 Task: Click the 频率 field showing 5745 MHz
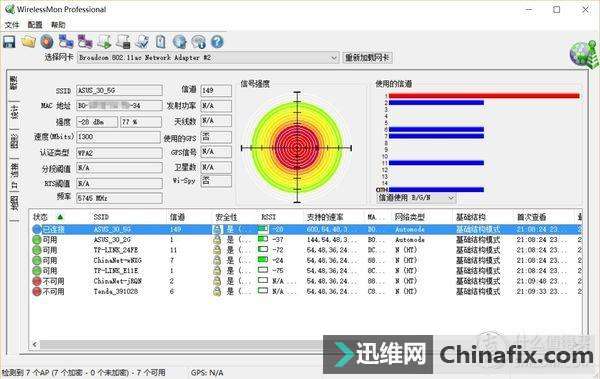pos(119,198)
